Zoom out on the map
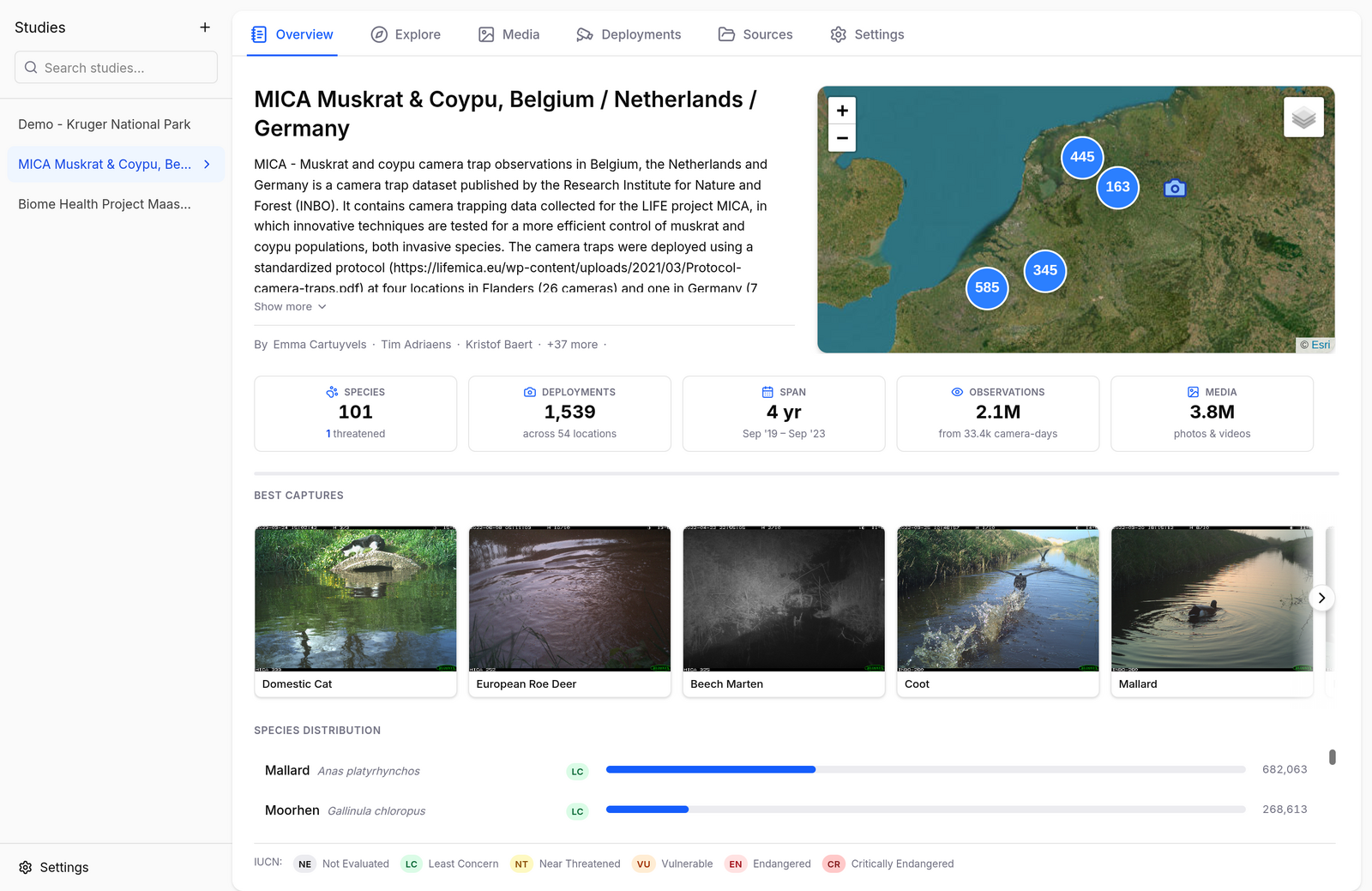The height and width of the screenshot is (891, 1372). pyautogui.click(x=842, y=138)
